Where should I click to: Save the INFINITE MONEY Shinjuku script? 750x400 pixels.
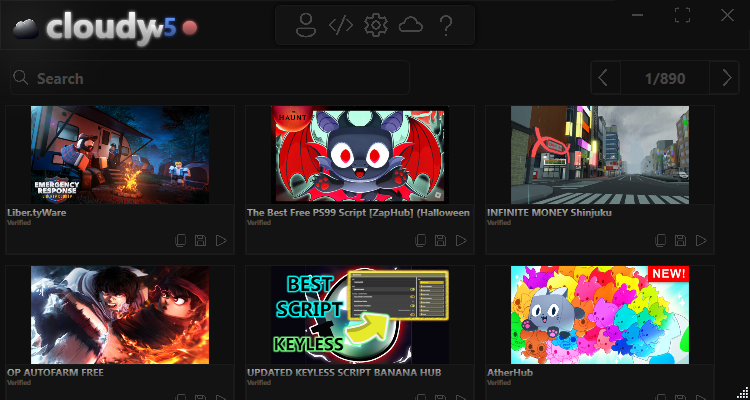tap(681, 240)
